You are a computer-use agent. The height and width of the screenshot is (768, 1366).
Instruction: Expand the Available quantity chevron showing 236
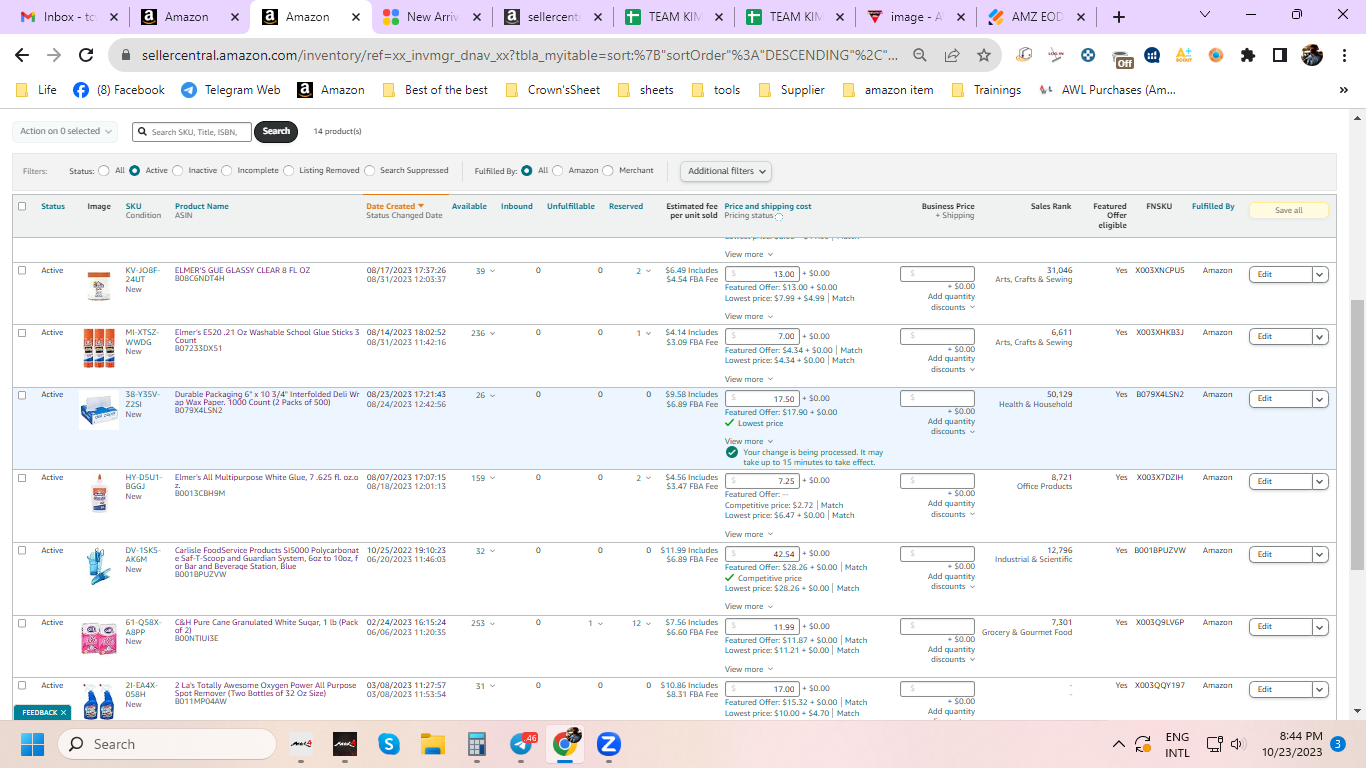click(x=492, y=334)
